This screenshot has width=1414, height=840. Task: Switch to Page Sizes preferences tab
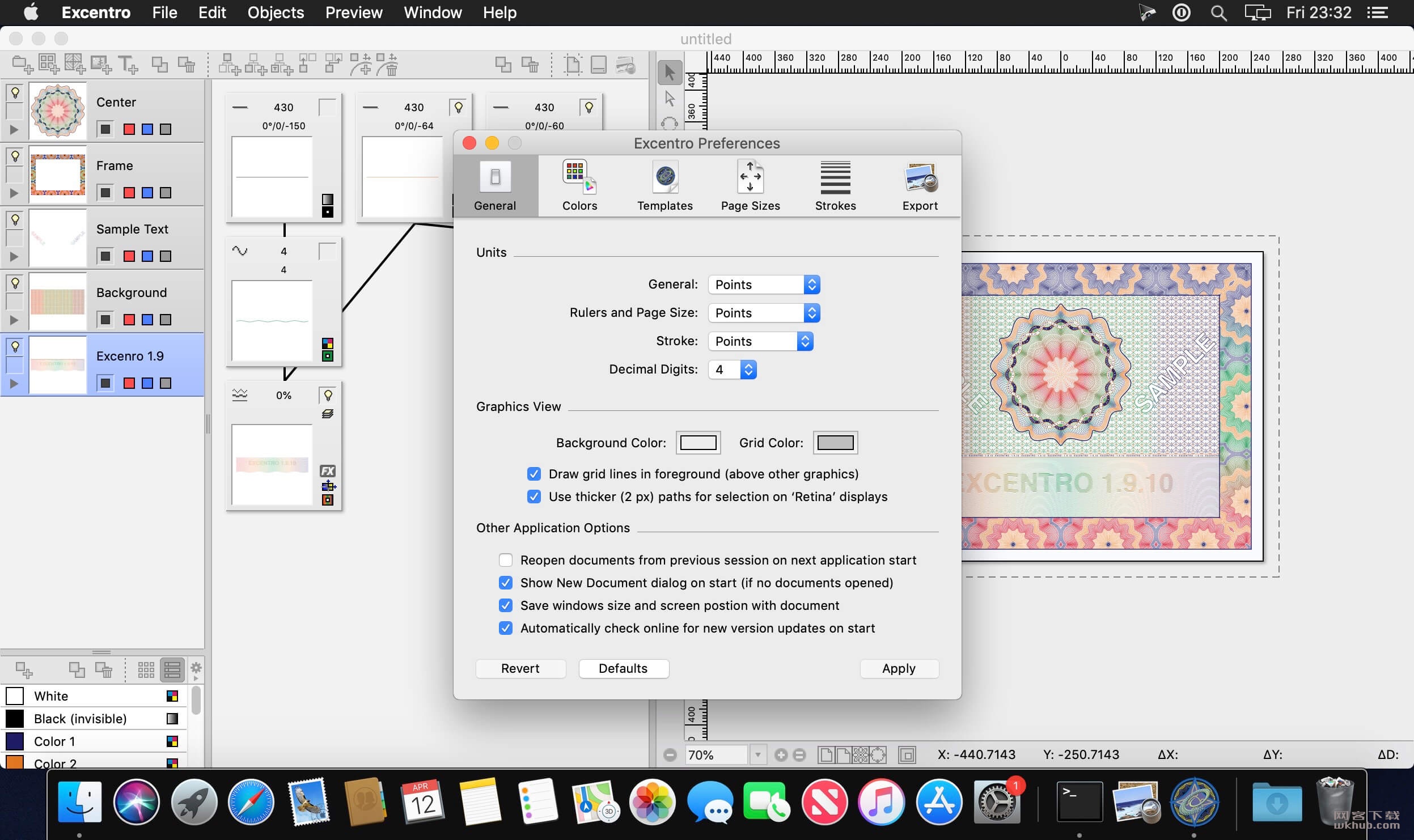click(x=750, y=186)
